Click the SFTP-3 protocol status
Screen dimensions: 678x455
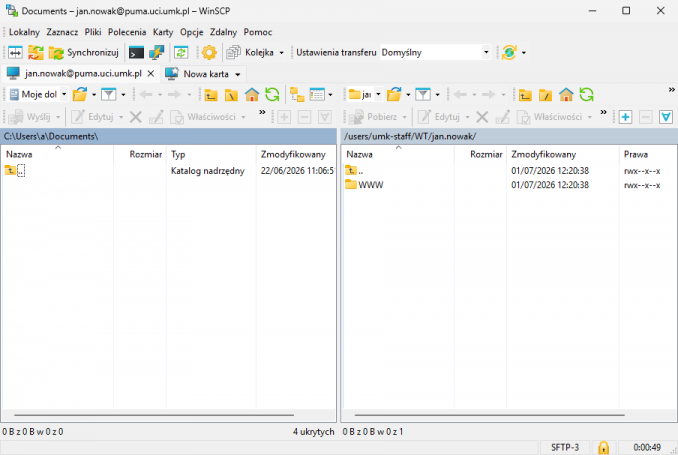tap(565, 447)
